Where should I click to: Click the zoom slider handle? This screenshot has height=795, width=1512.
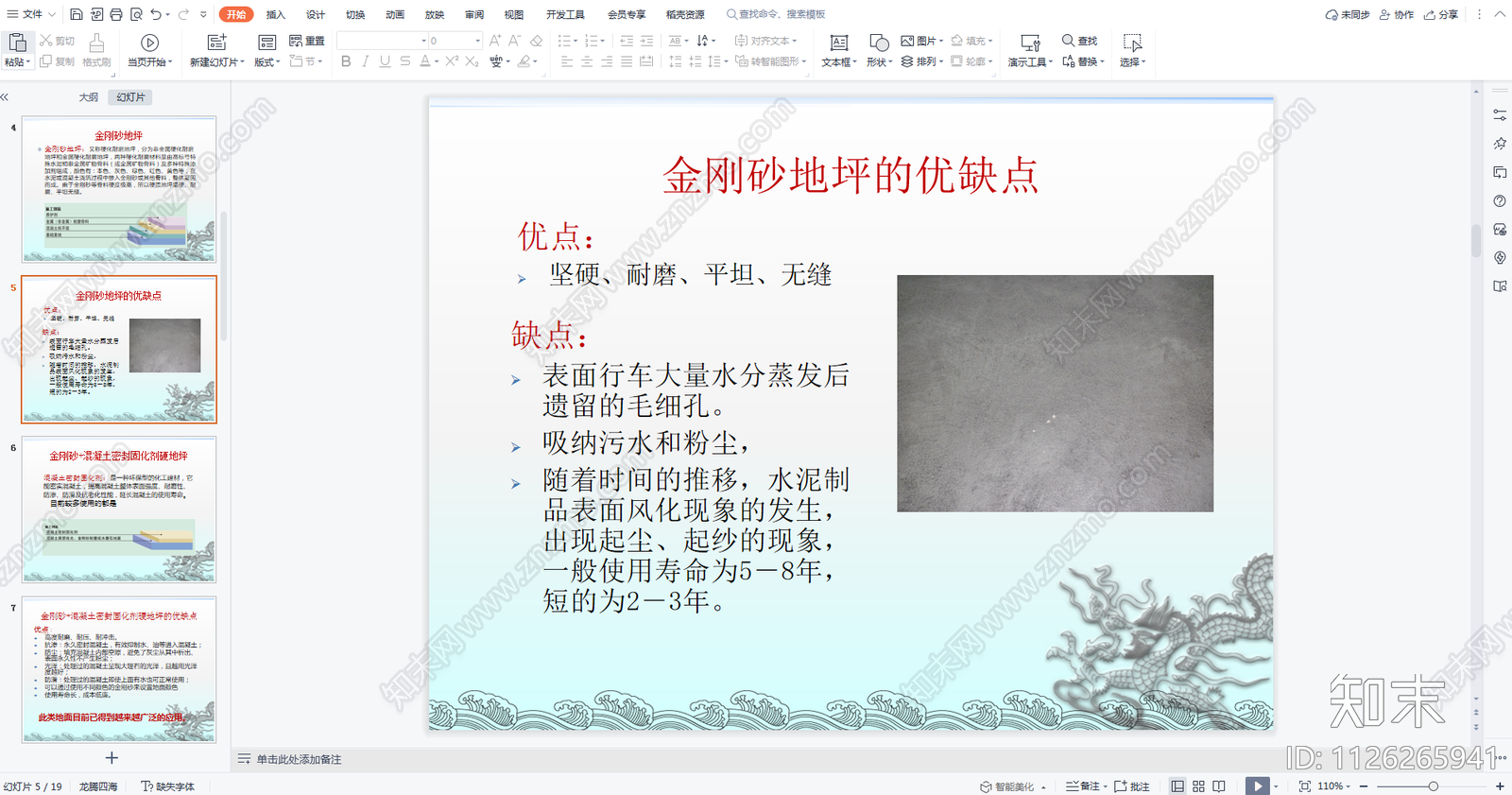(1433, 786)
